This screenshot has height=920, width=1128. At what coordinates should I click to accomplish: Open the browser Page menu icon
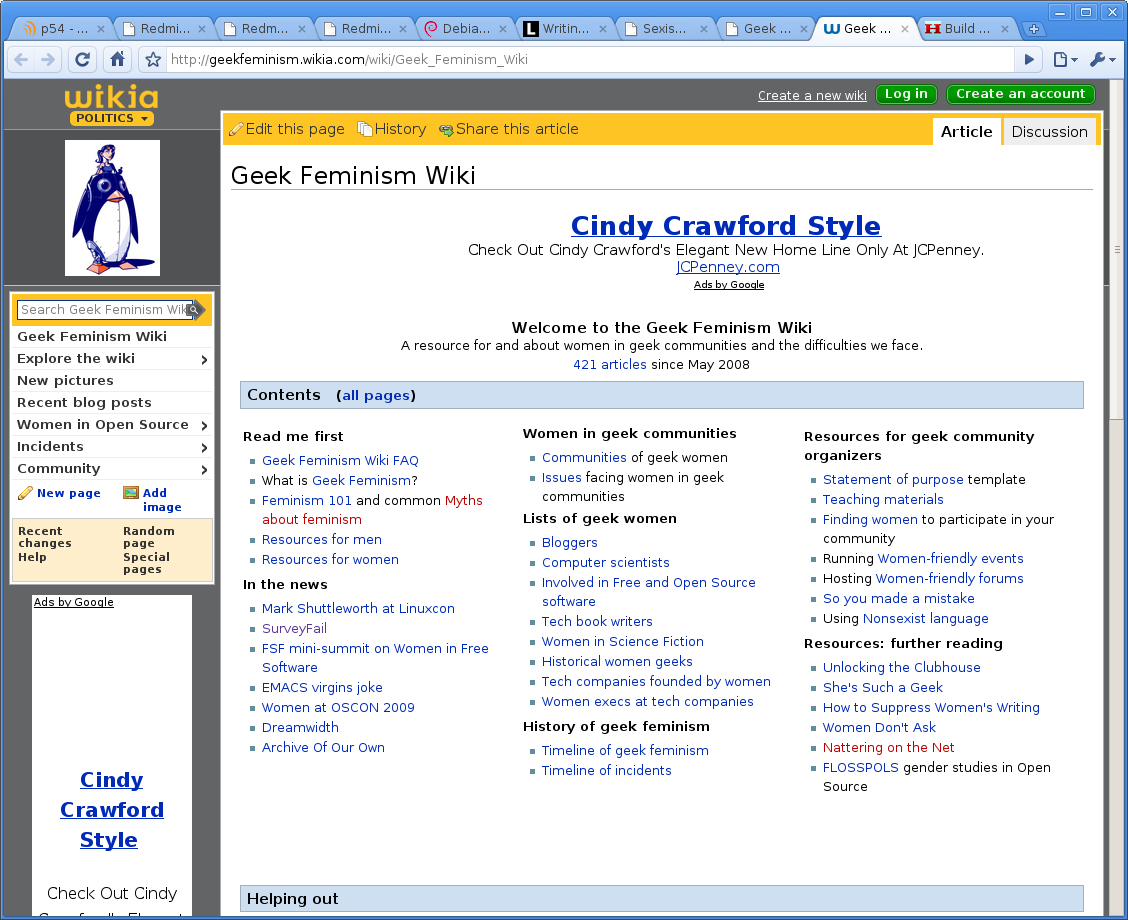click(1065, 60)
